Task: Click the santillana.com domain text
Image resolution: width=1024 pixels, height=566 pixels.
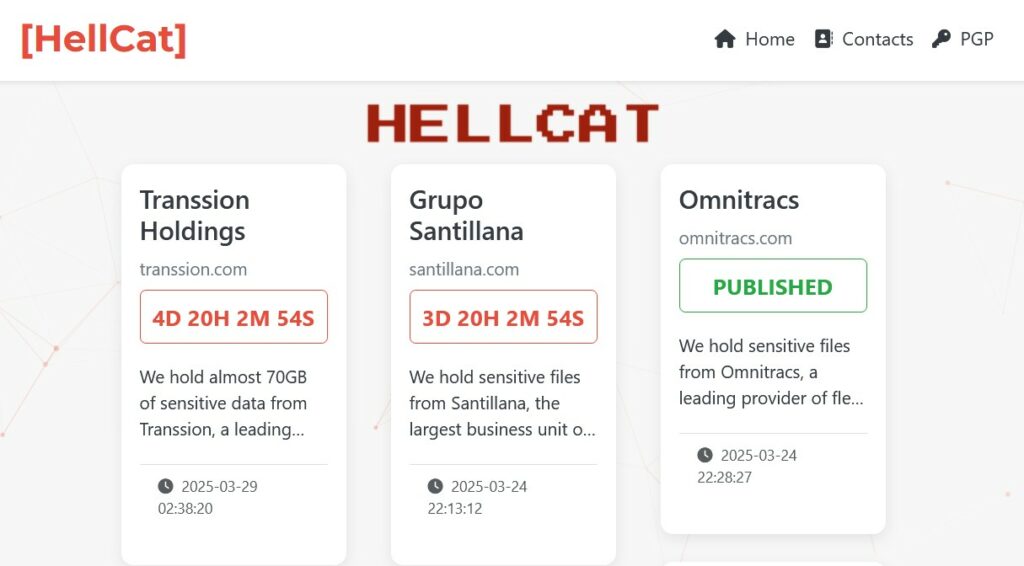Action: click(x=464, y=269)
